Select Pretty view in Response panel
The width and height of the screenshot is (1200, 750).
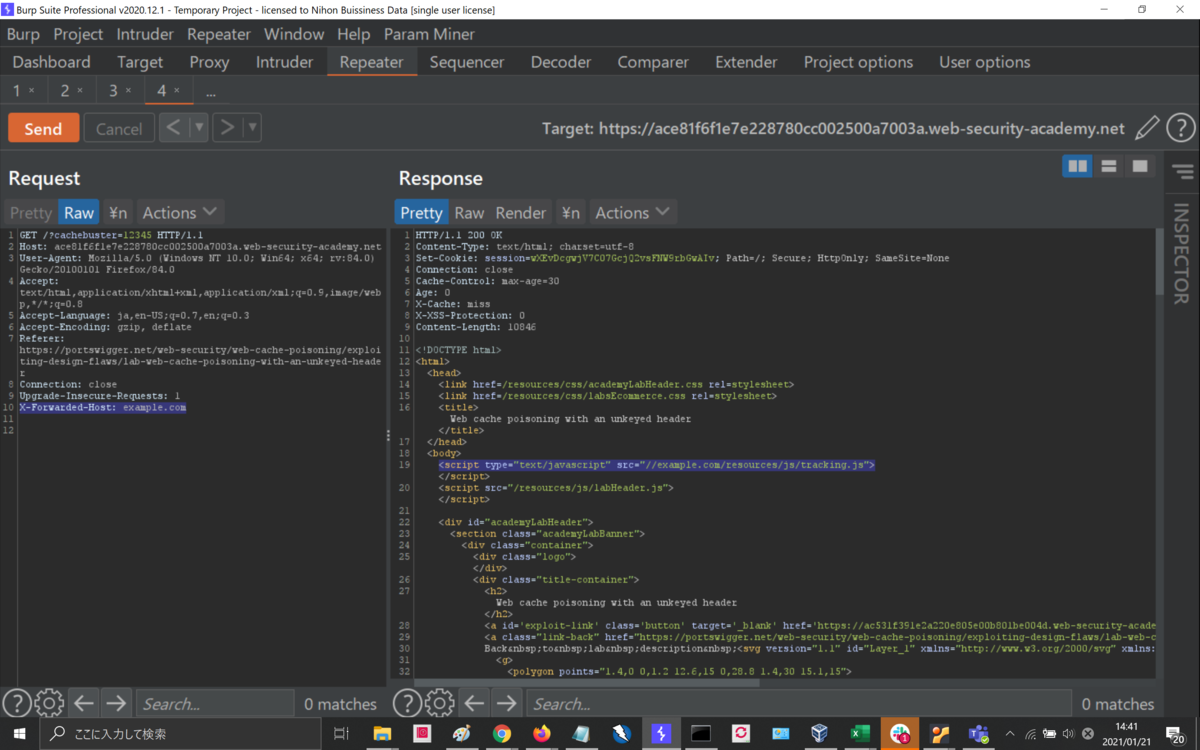click(421, 212)
